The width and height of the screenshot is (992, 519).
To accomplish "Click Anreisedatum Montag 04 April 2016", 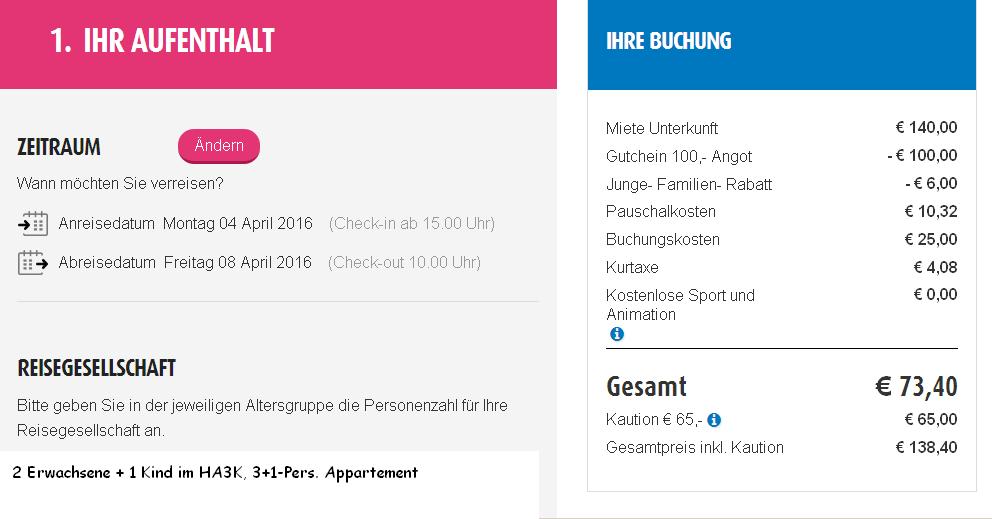I will click(x=186, y=223).
